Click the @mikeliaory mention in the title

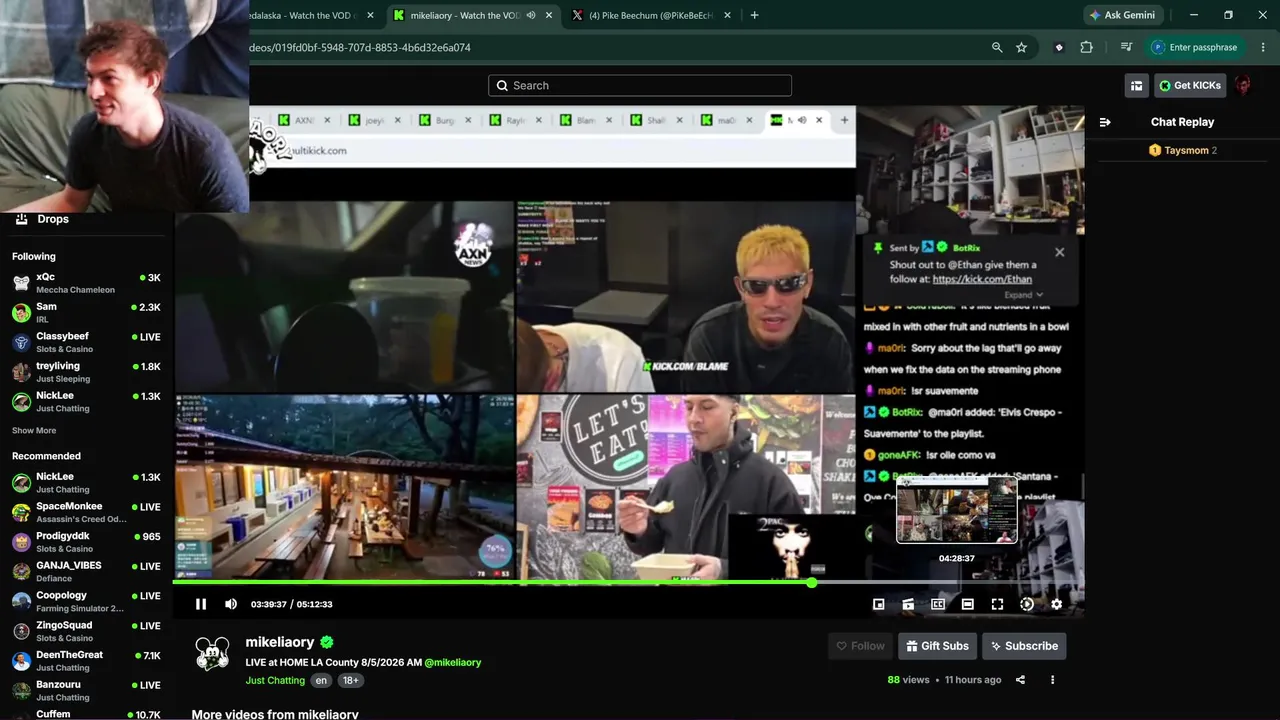coord(453,662)
